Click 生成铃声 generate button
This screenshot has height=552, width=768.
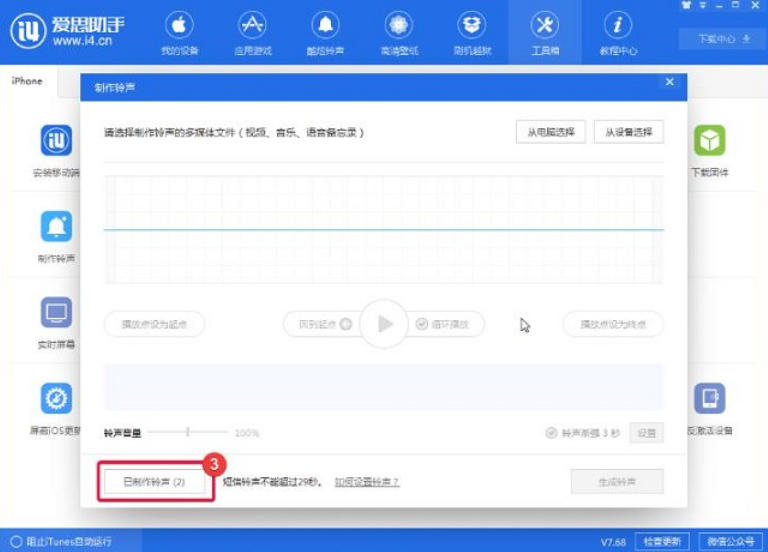click(617, 482)
